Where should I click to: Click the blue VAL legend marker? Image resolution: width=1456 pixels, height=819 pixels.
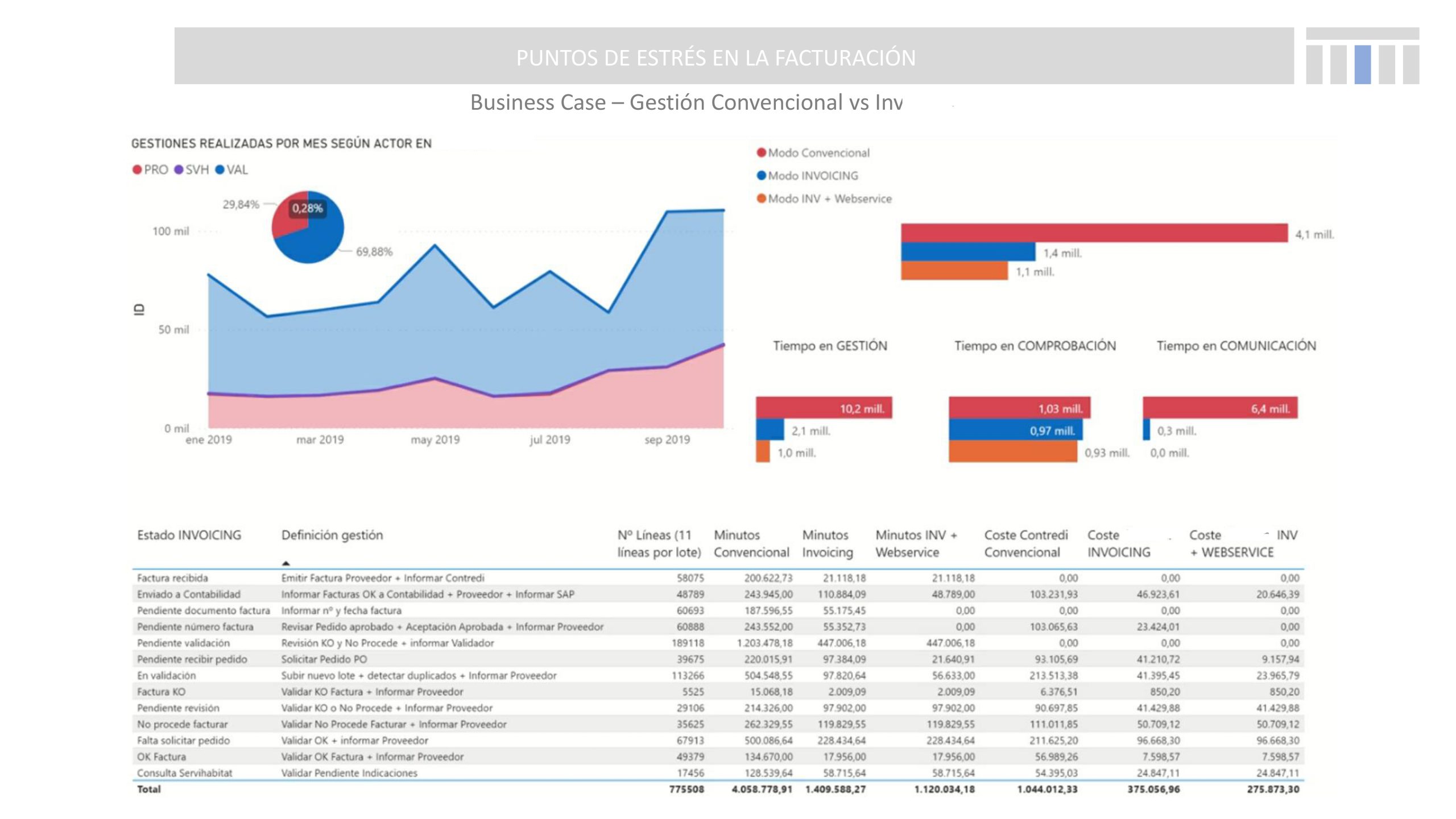[220, 170]
